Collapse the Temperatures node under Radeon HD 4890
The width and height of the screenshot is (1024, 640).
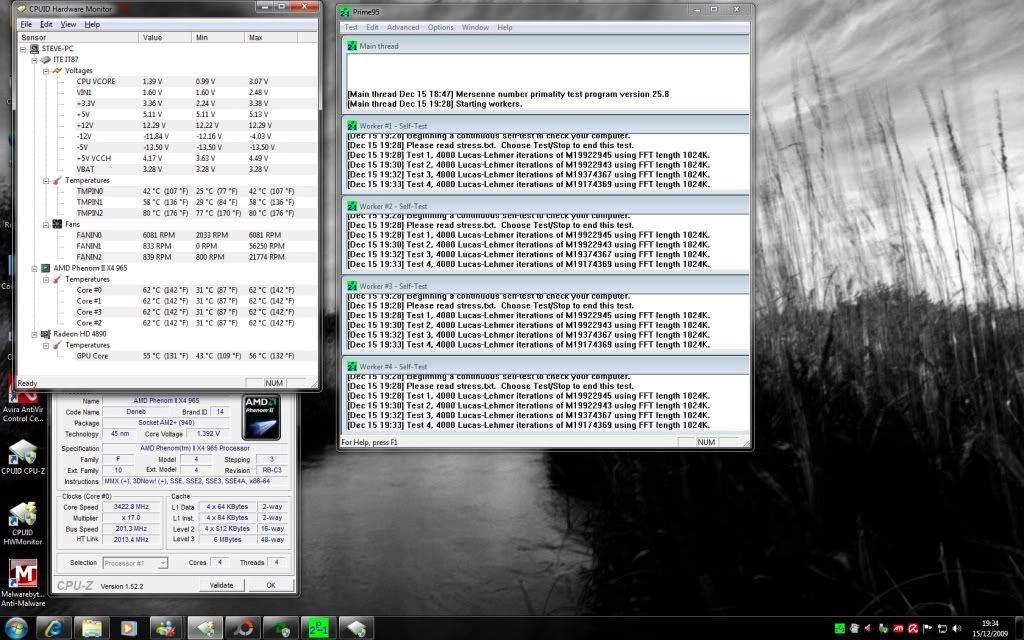[46, 345]
